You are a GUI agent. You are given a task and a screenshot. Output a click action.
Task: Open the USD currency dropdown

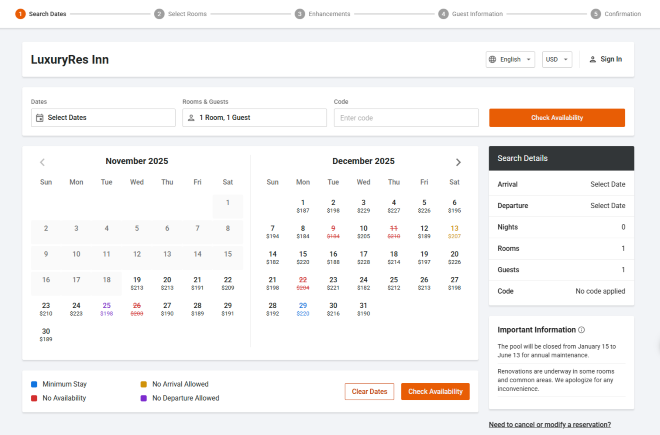(557, 59)
